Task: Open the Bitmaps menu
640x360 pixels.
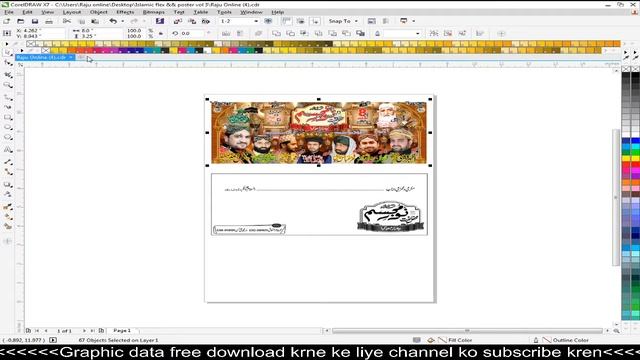Action: tap(153, 12)
